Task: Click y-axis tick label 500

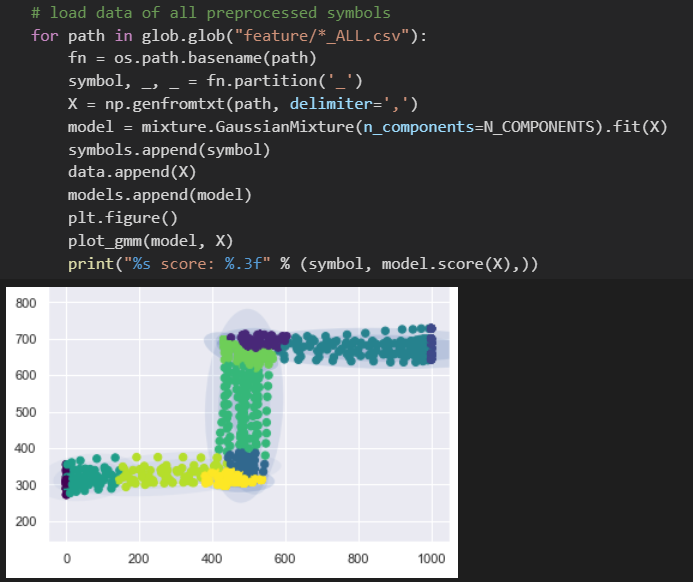Action: (x=26, y=412)
